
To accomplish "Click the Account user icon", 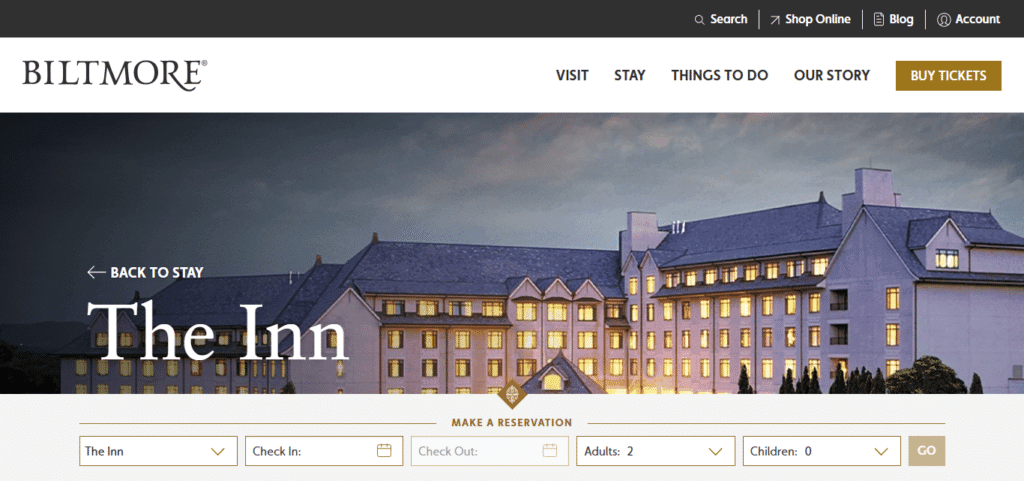I will tap(943, 20).
